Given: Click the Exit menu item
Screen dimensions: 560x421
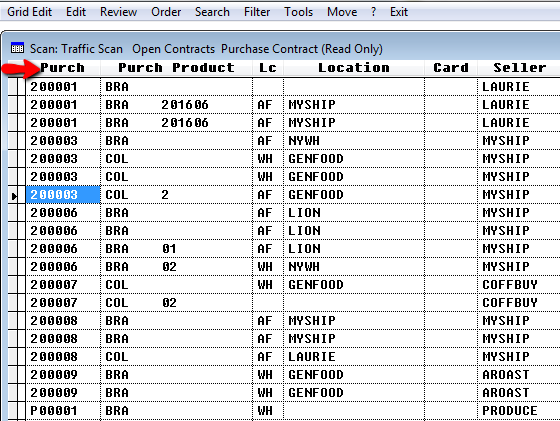Looking at the screenshot, I should click(x=399, y=12).
